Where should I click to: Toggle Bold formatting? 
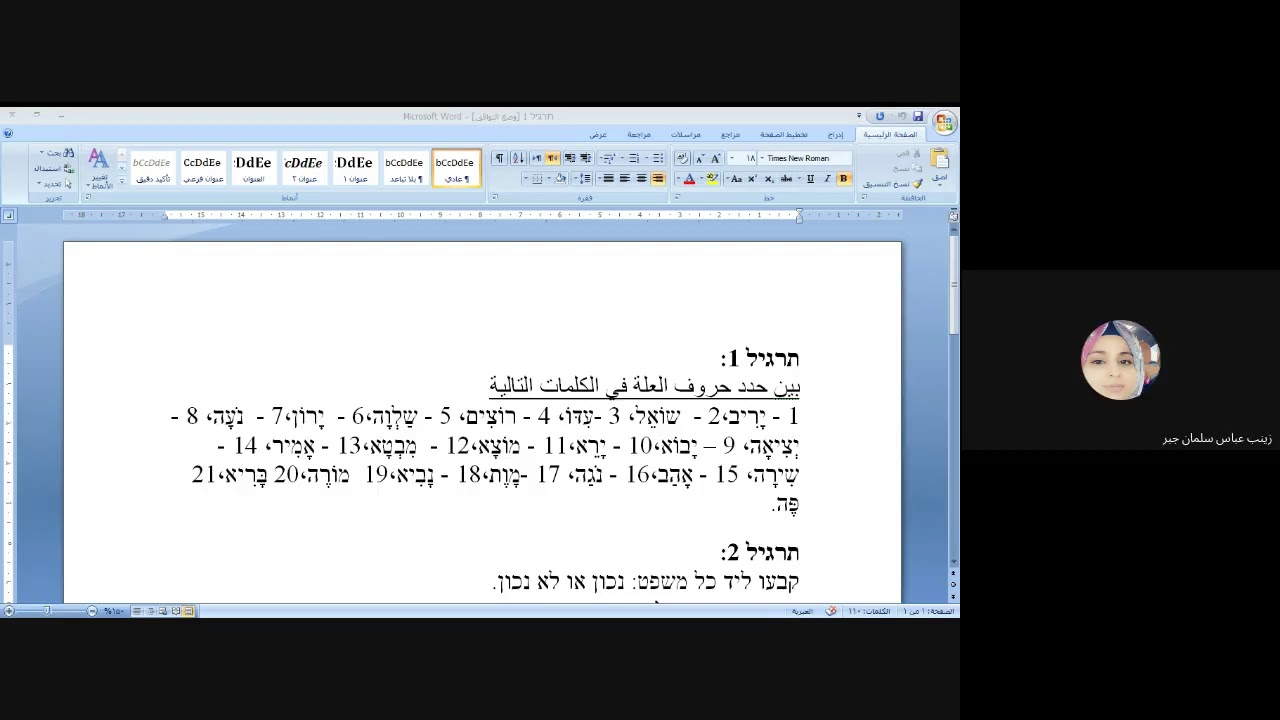point(843,179)
